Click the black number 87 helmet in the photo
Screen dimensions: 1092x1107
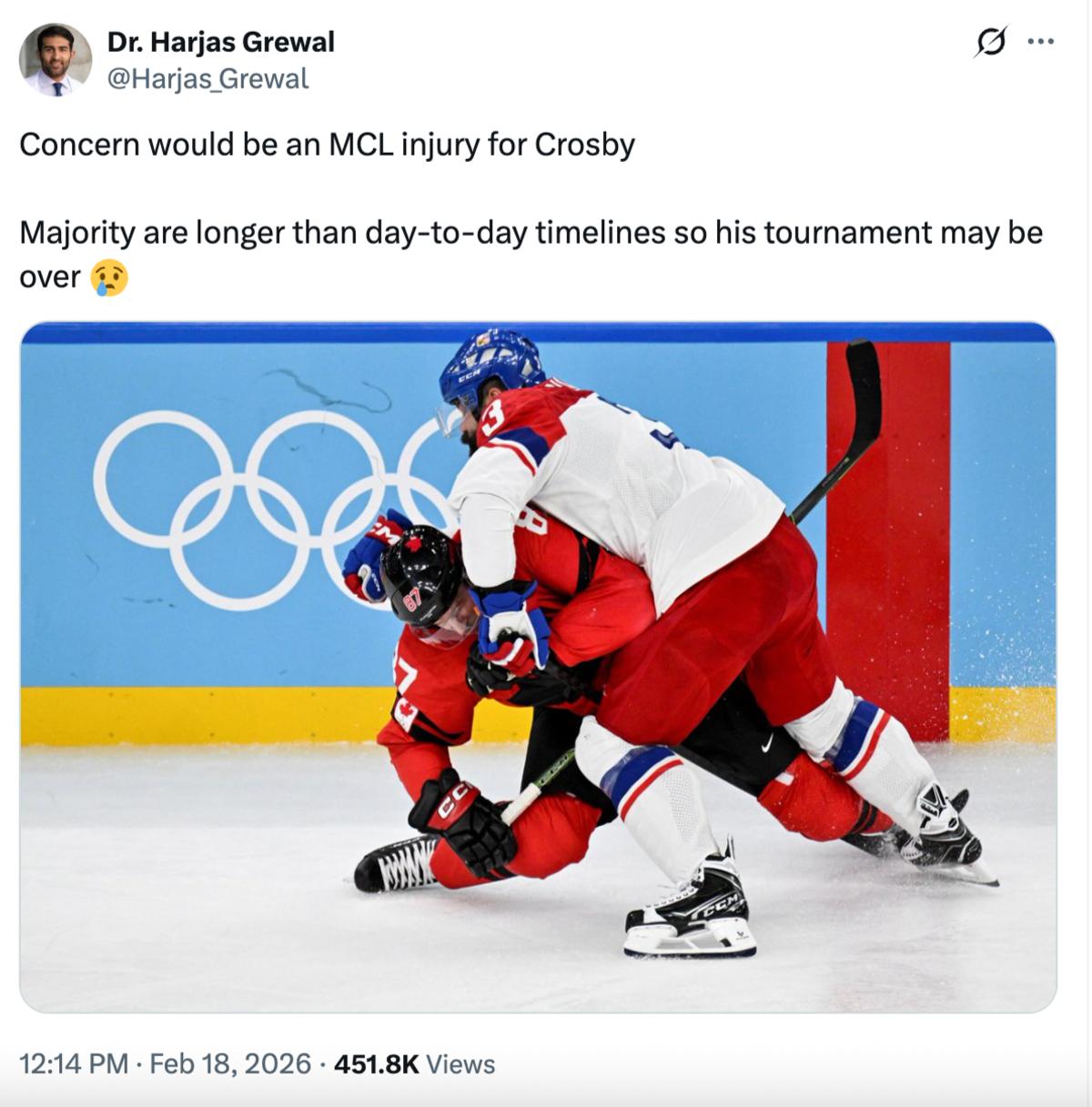pyautogui.click(x=420, y=576)
